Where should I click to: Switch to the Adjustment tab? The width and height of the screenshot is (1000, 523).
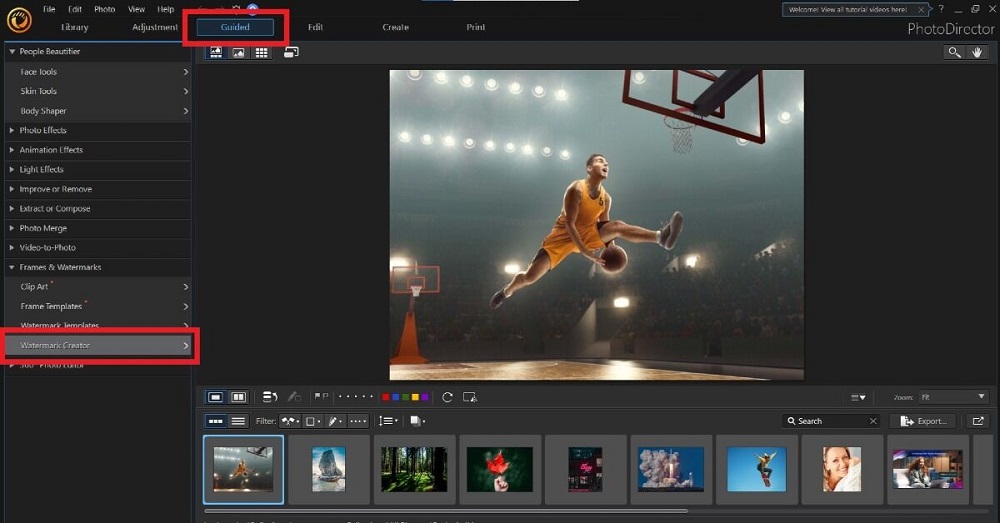pos(155,27)
